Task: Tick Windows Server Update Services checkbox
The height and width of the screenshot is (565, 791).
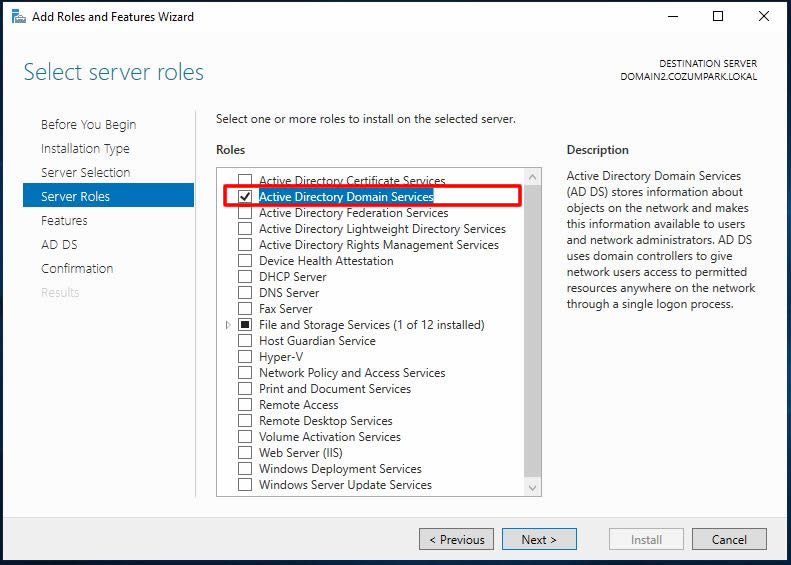Action: pyautogui.click(x=245, y=485)
